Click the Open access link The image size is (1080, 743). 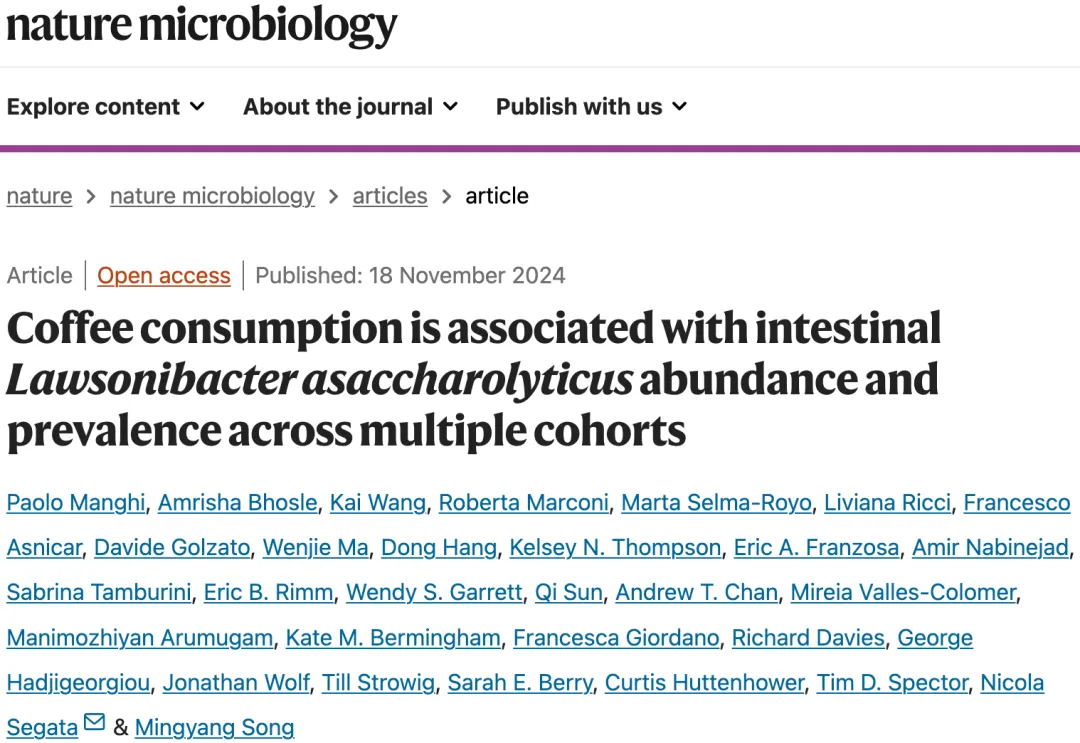pos(164,275)
